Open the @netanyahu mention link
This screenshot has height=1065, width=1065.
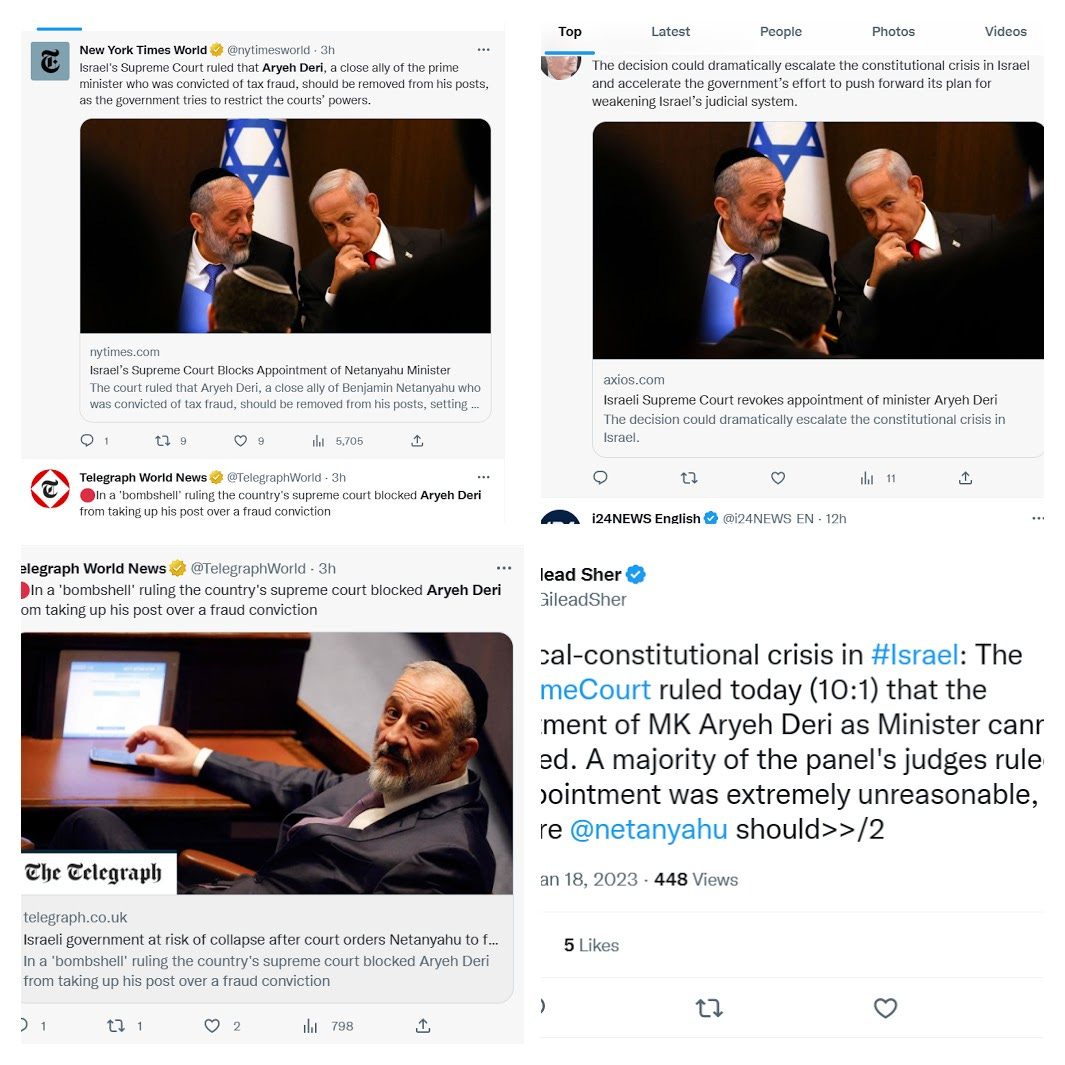point(649,829)
